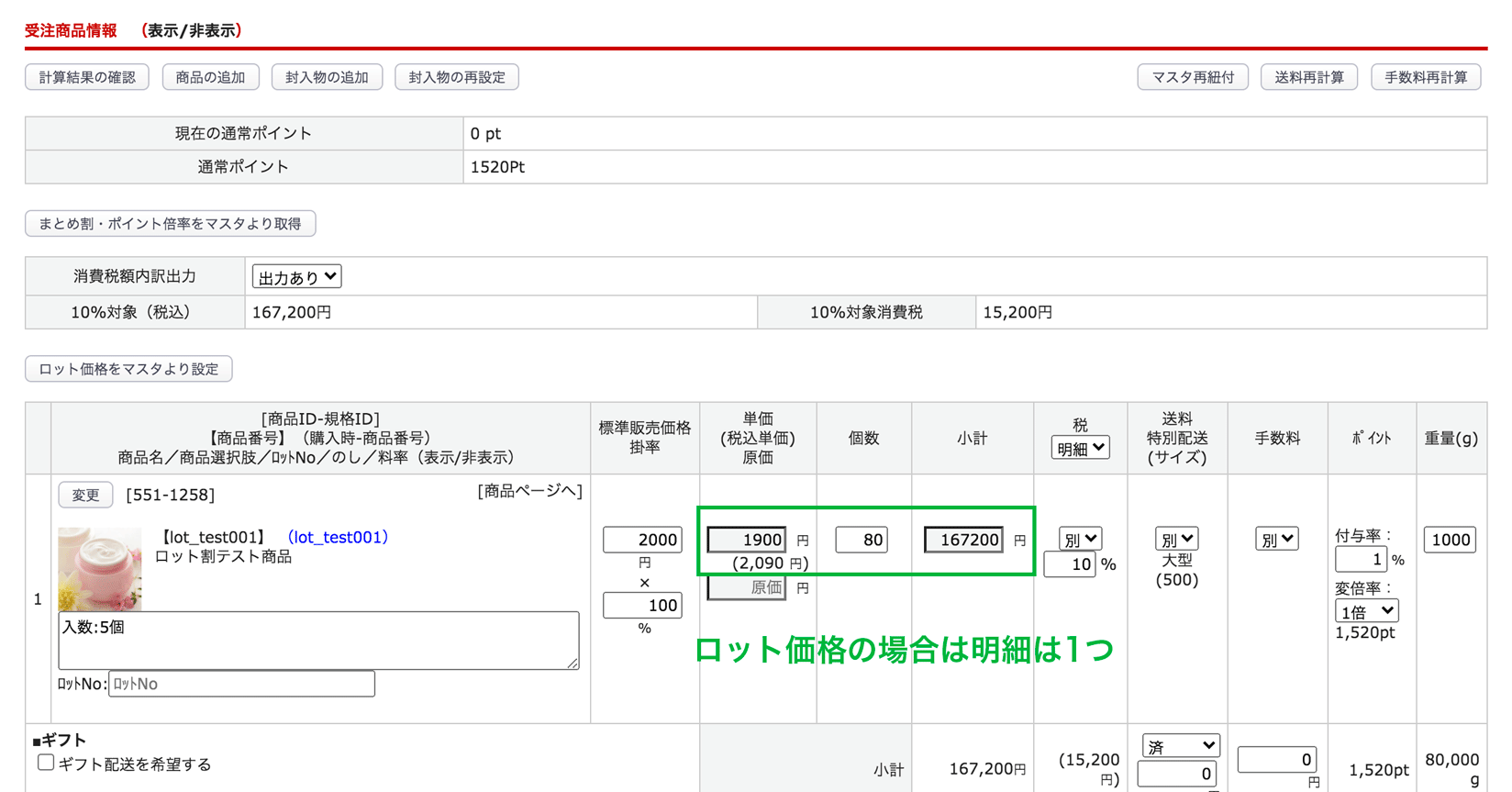Open the lot_test001 product link
The height and width of the screenshot is (792, 1512).
(x=338, y=537)
